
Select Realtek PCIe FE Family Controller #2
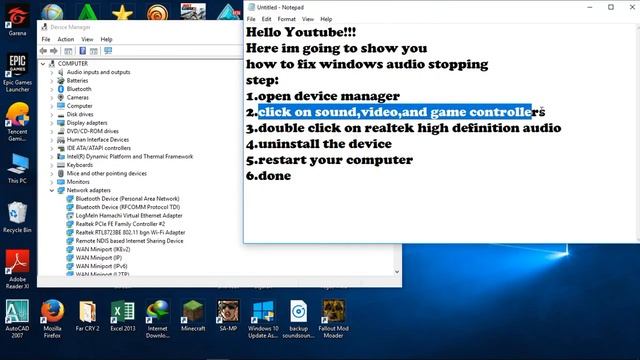tap(120, 224)
